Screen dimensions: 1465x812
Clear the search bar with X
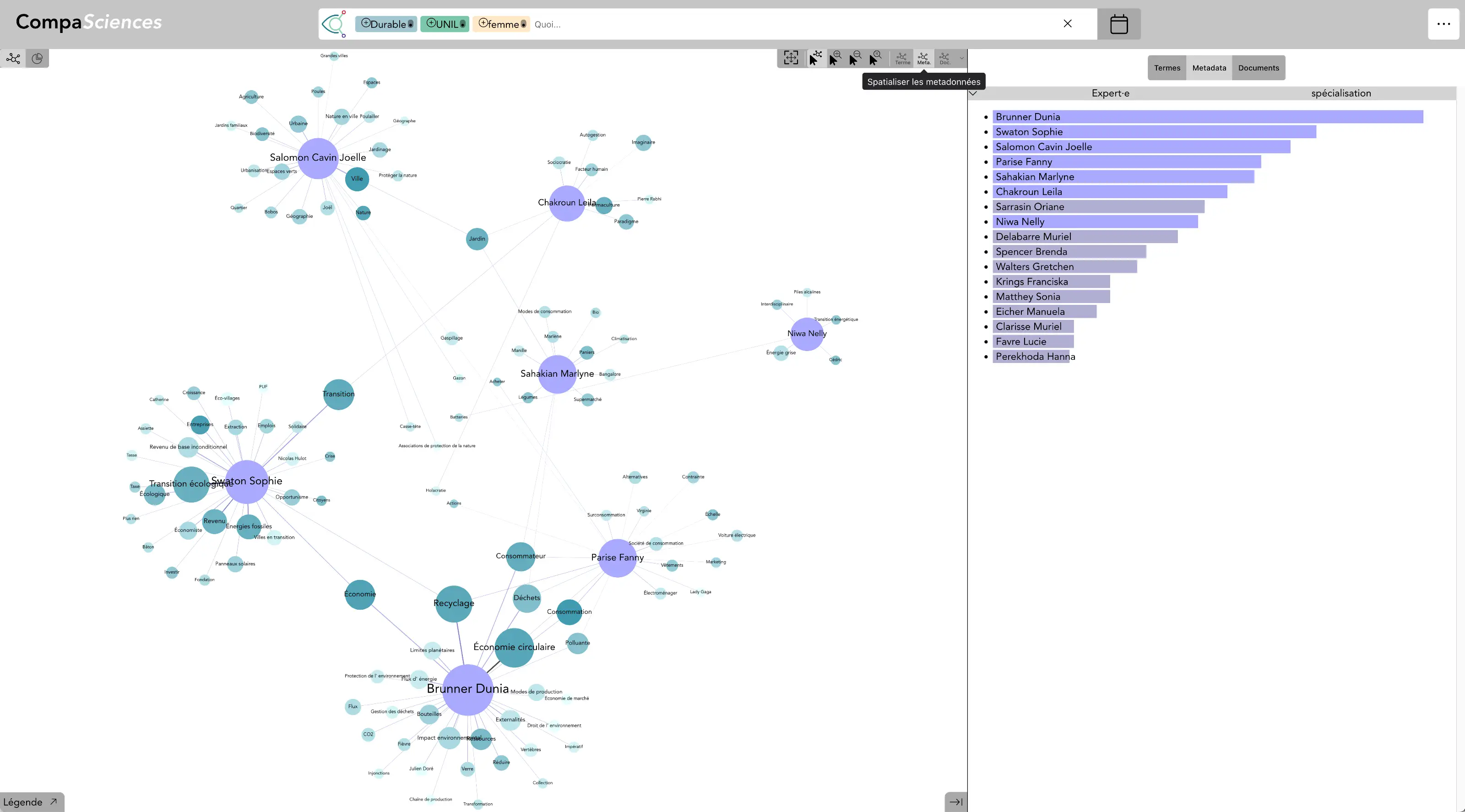1068,23
